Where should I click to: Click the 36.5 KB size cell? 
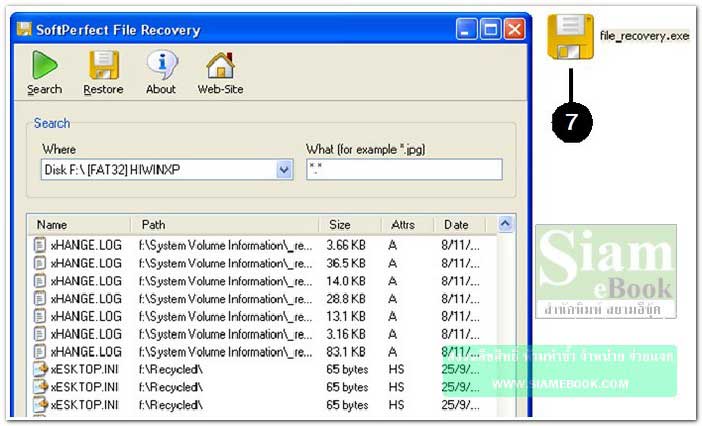coord(346,263)
